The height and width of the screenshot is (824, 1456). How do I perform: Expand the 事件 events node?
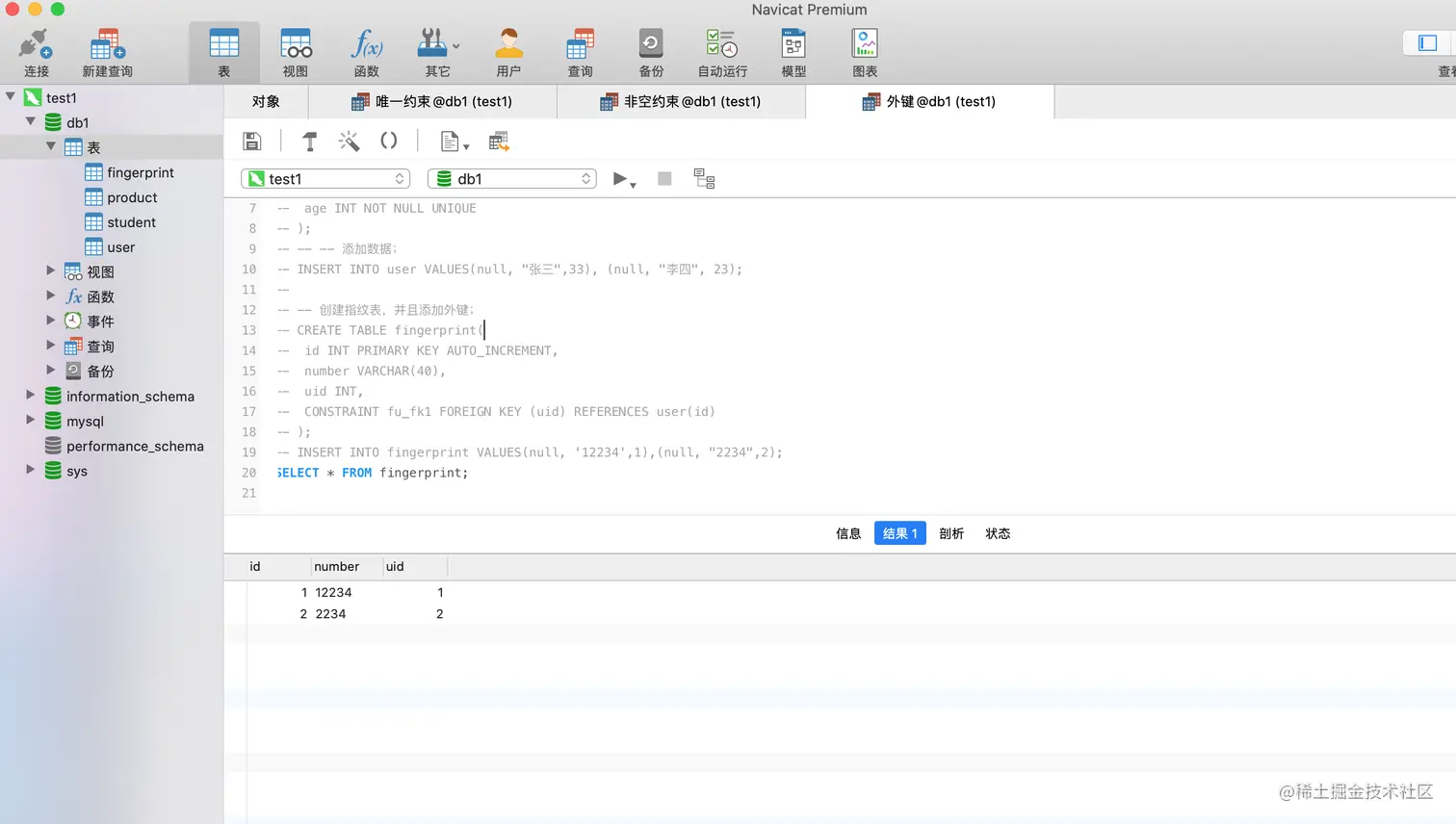point(51,321)
